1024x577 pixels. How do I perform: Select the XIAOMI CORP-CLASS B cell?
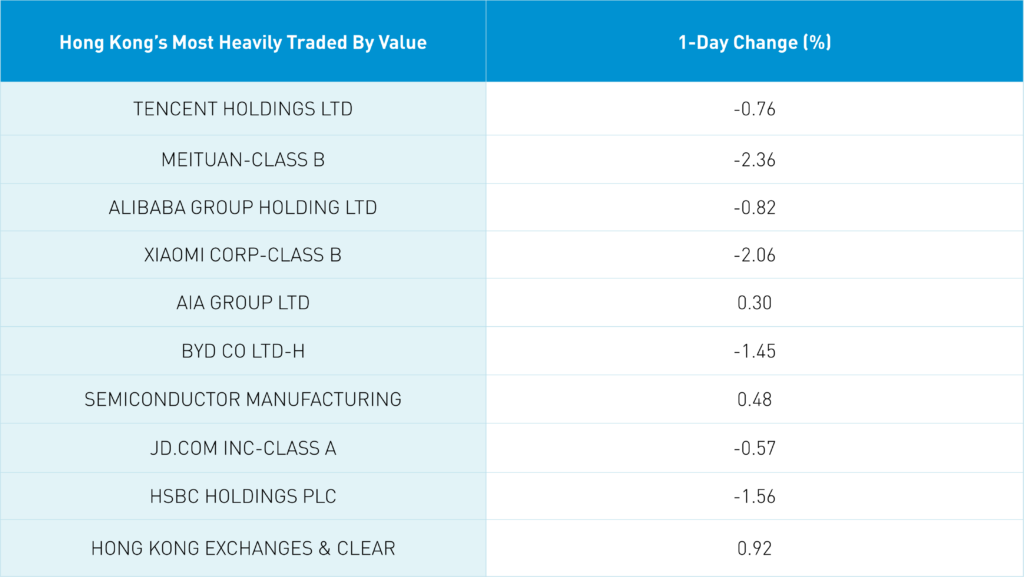pyautogui.click(x=243, y=255)
